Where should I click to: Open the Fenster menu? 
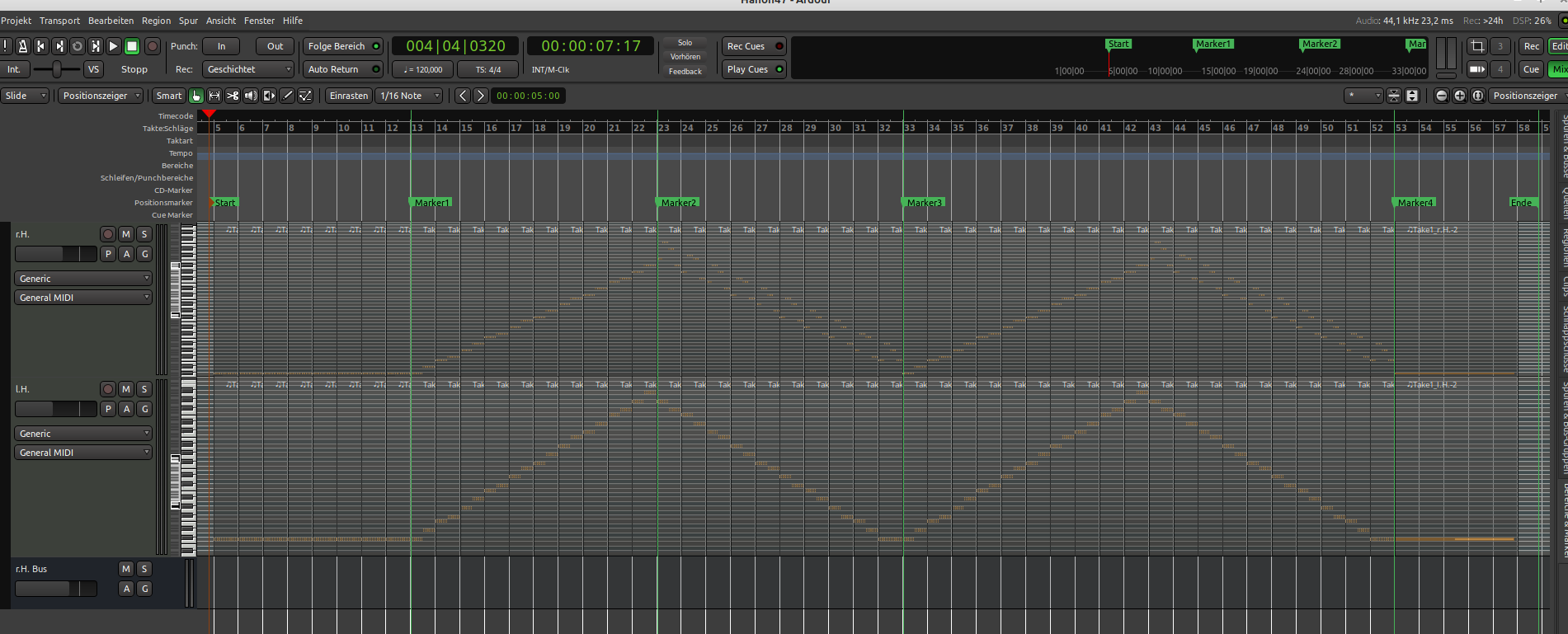tap(259, 21)
